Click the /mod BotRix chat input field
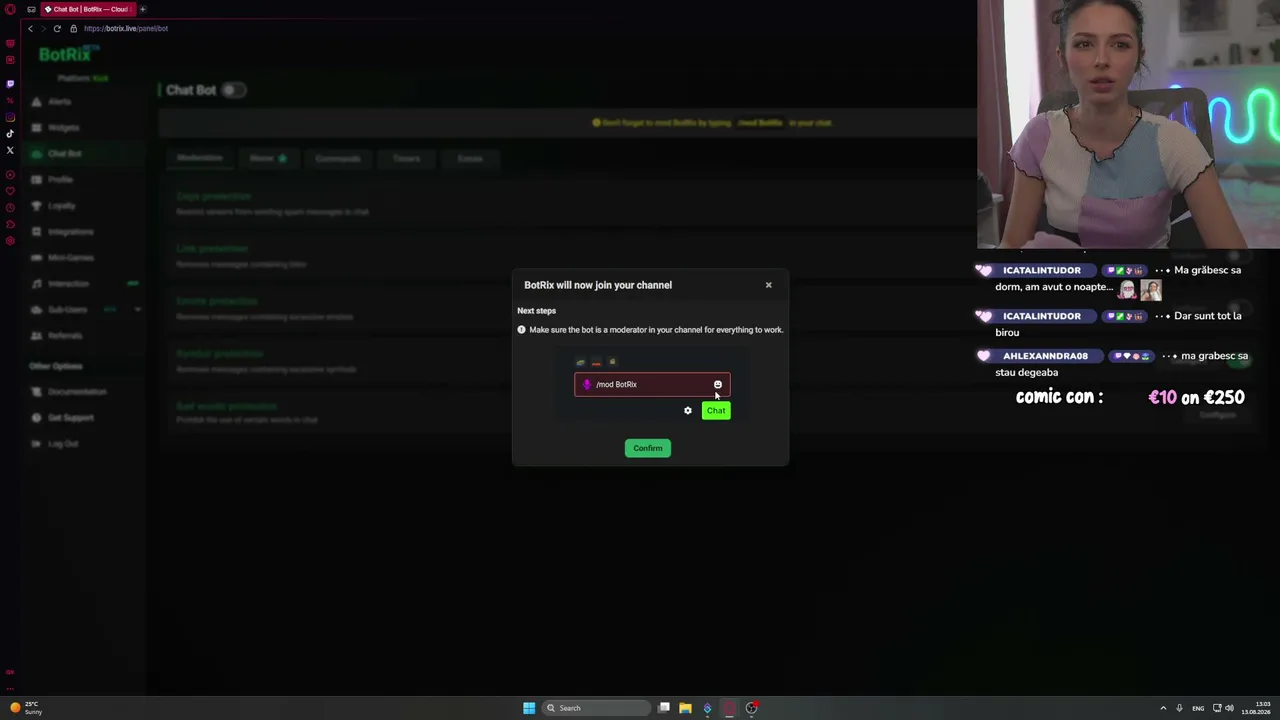Screen dimensions: 1280x720 point(652,384)
